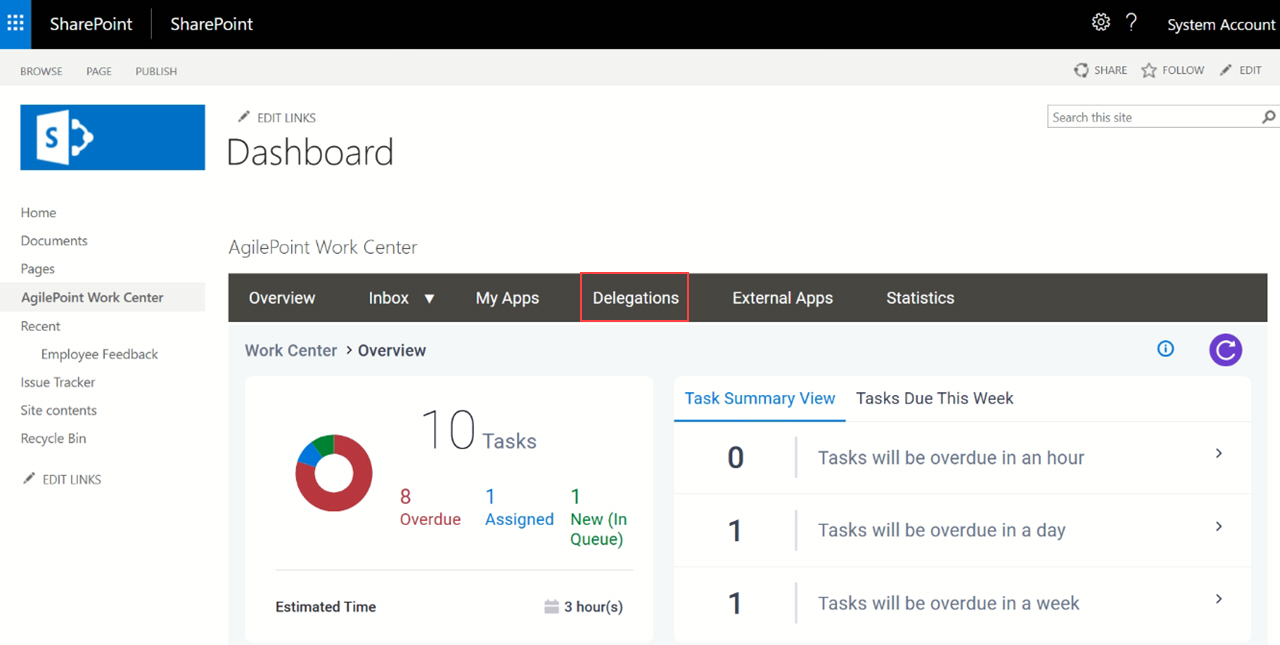Click the right SharePoint header title
The height and width of the screenshot is (645, 1280).
pos(211,24)
